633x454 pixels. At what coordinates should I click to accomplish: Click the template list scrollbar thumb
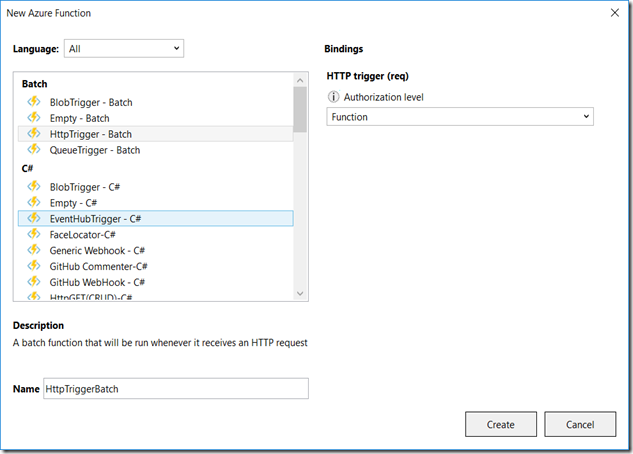point(300,110)
